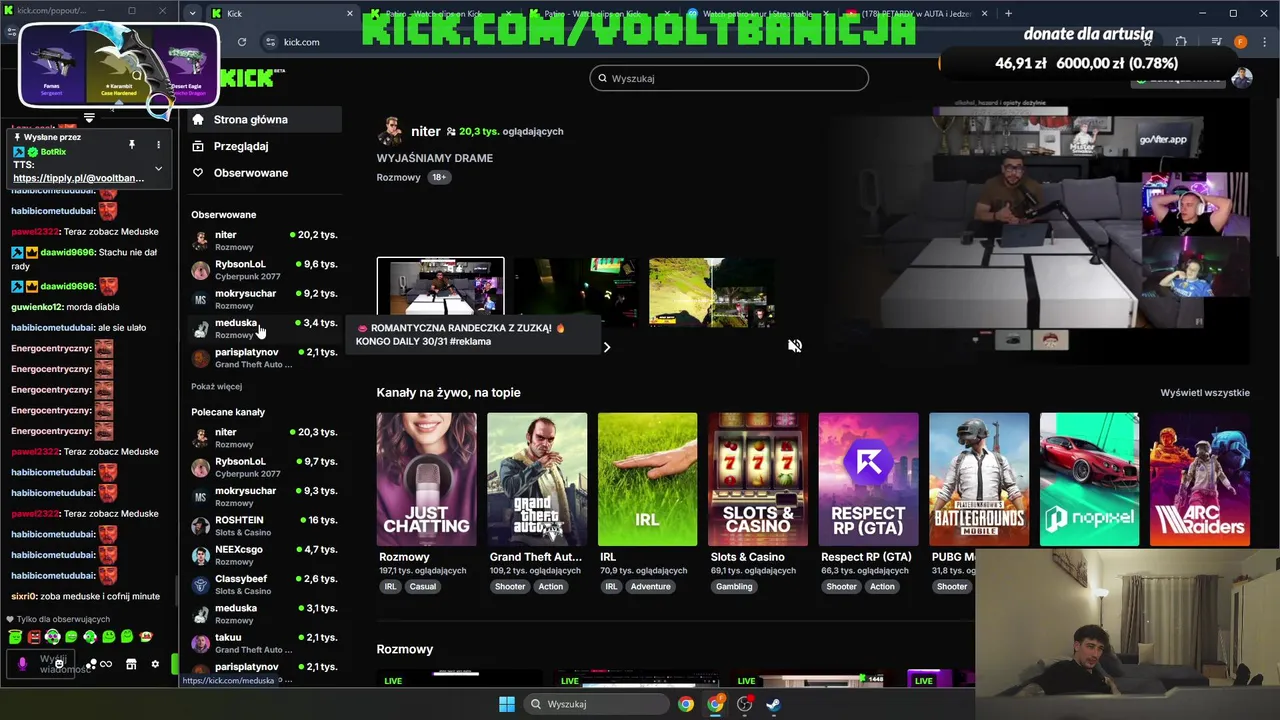
Task: Open NEEXcsgo in Polecane kanały
Action: (x=264, y=555)
